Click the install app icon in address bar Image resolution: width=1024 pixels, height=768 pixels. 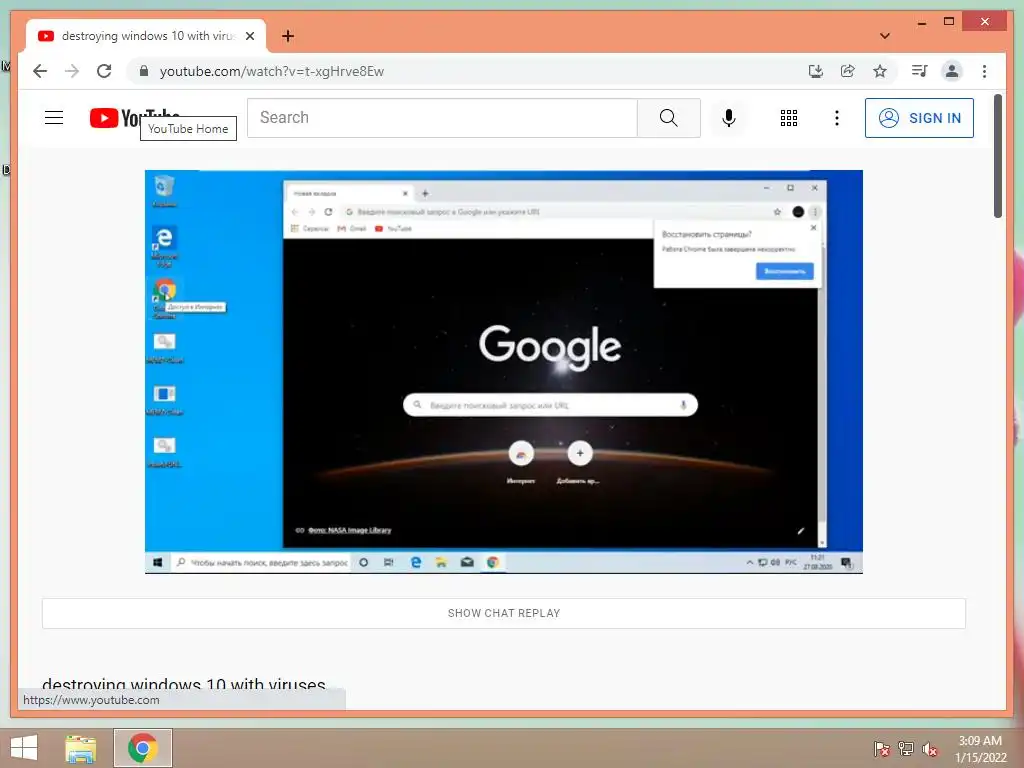(816, 71)
